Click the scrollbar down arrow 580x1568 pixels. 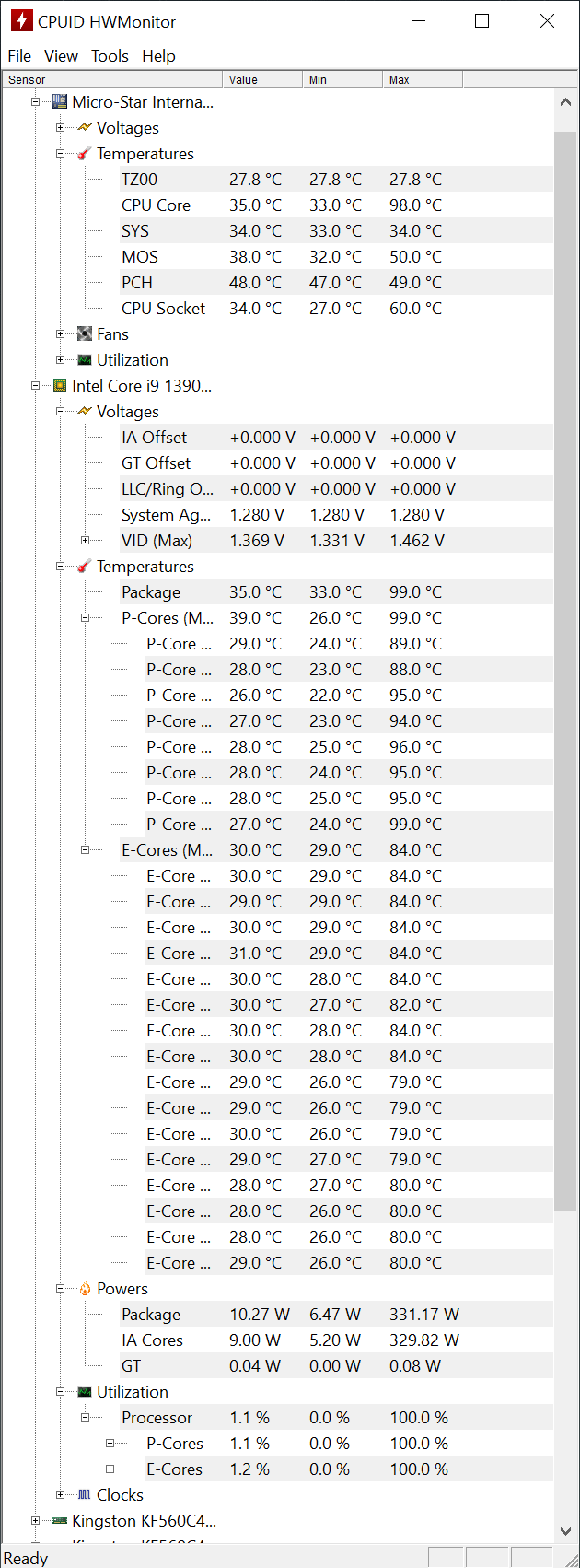point(565,1531)
